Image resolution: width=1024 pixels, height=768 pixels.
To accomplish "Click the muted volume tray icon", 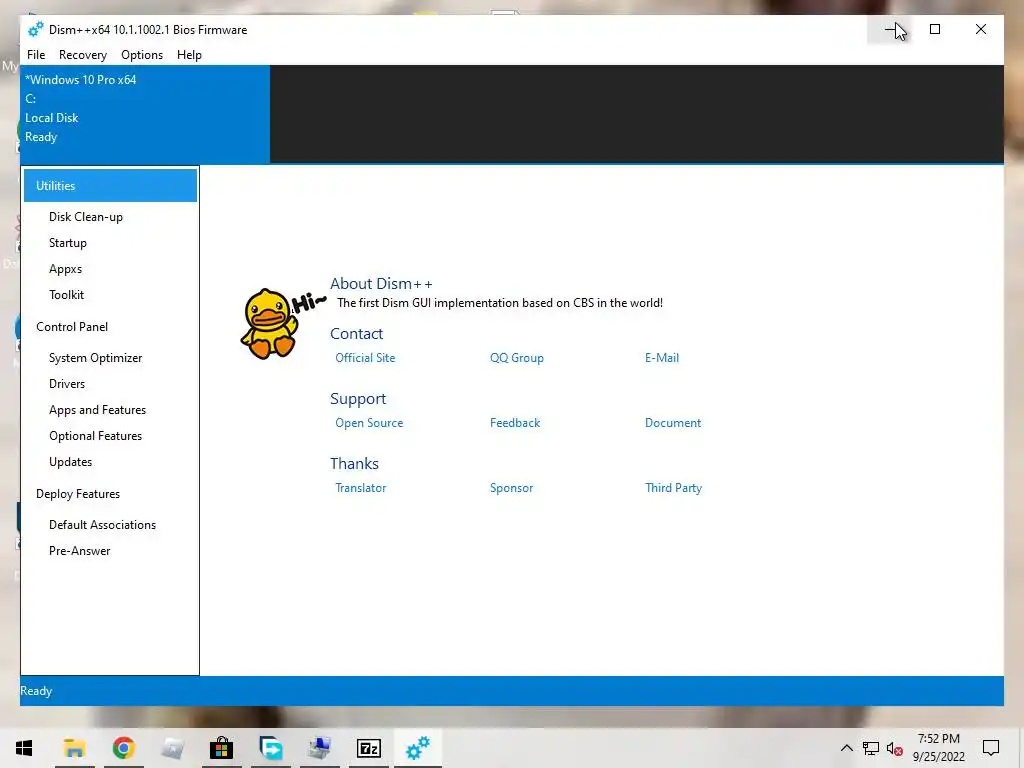I will pyautogui.click(x=895, y=748).
